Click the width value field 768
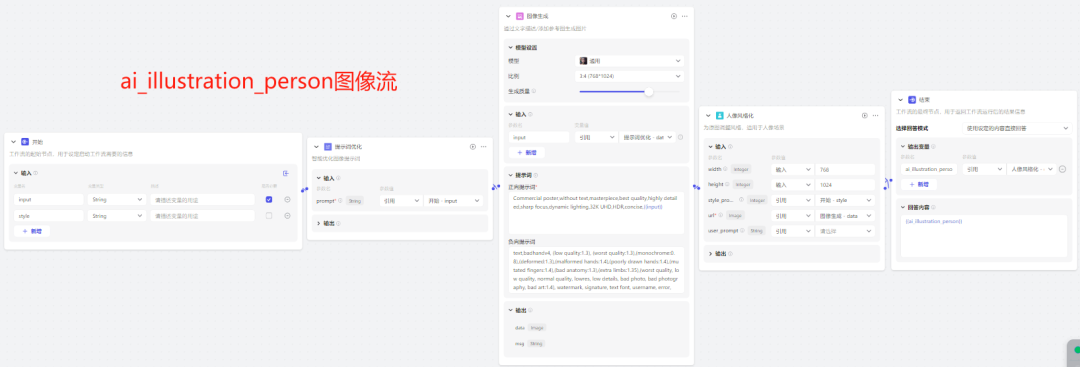This screenshot has height=367, width=1080. tap(845, 169)
